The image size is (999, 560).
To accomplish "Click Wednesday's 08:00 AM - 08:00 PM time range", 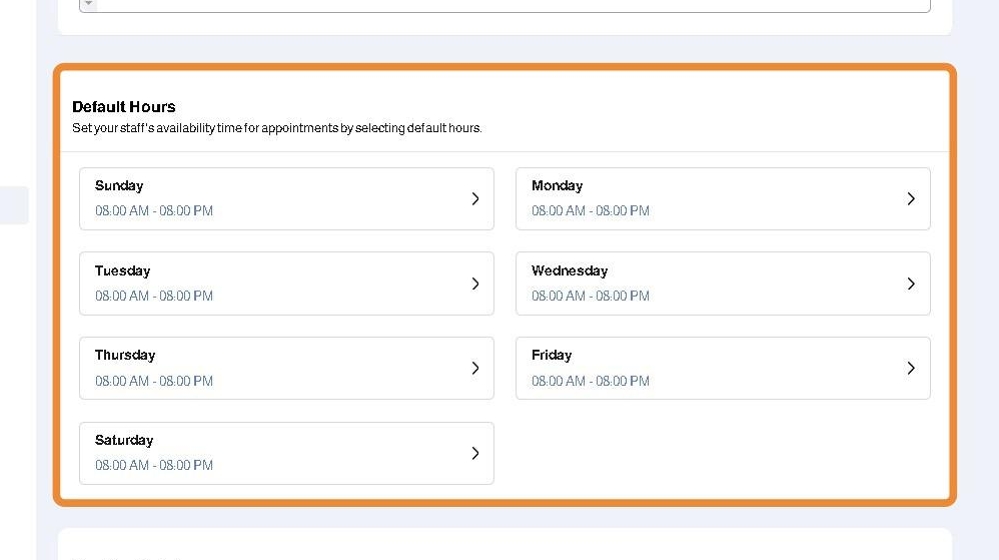I will [x=590, y=296].
